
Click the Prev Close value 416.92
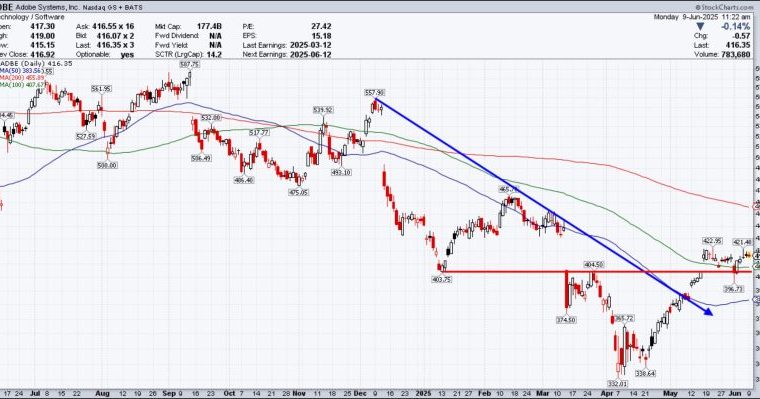[x=42, y=54]
